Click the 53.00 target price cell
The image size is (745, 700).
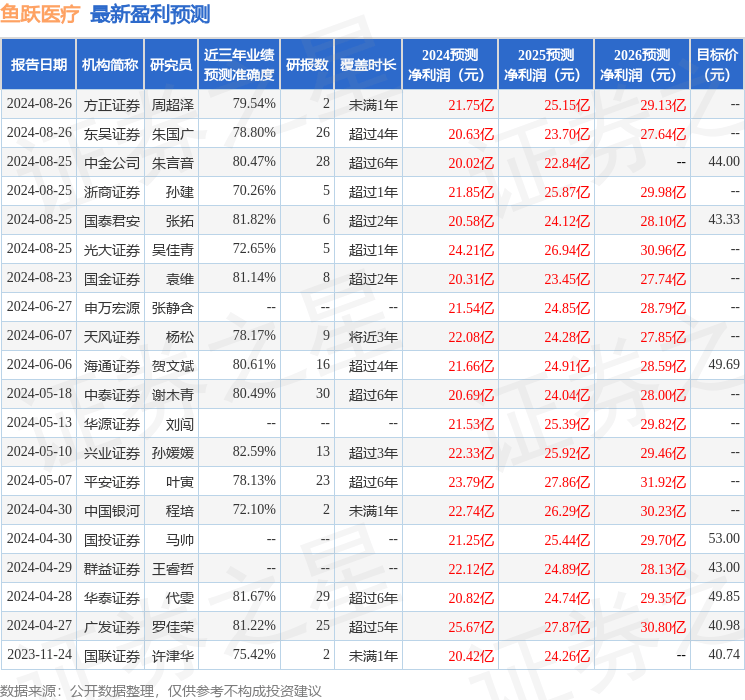(x=723, y=539)
